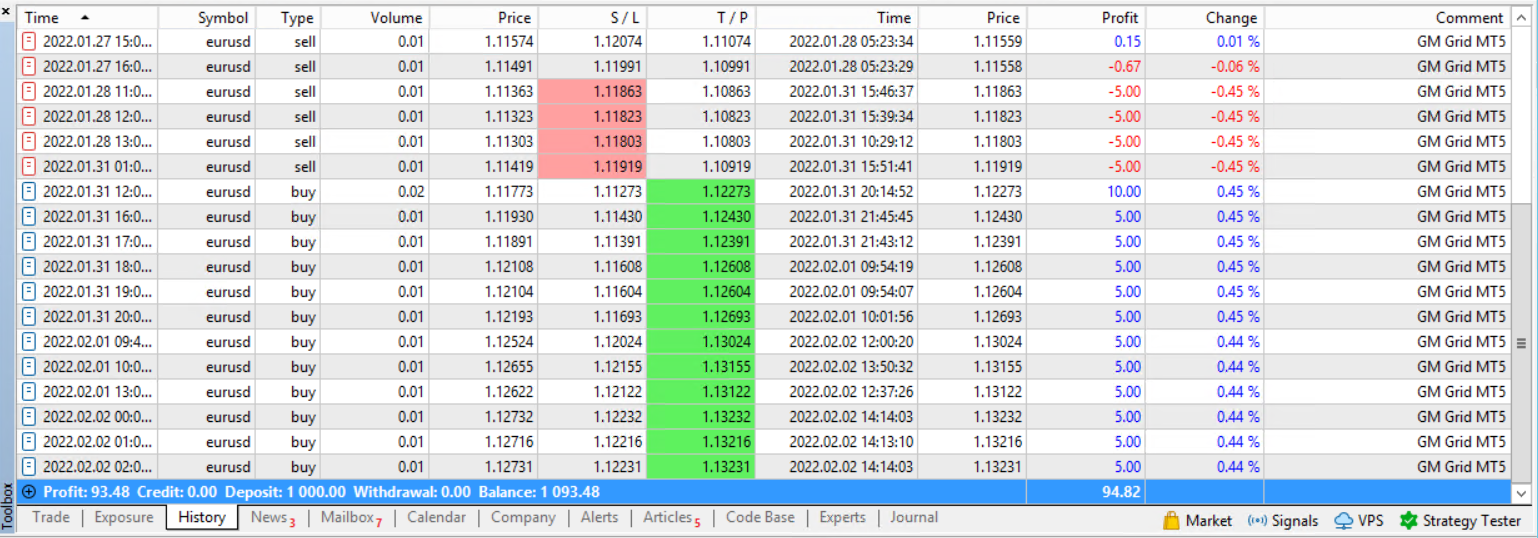
Task: Click the T / P column header
Action: pyautogui.click(x=701, y=18)
